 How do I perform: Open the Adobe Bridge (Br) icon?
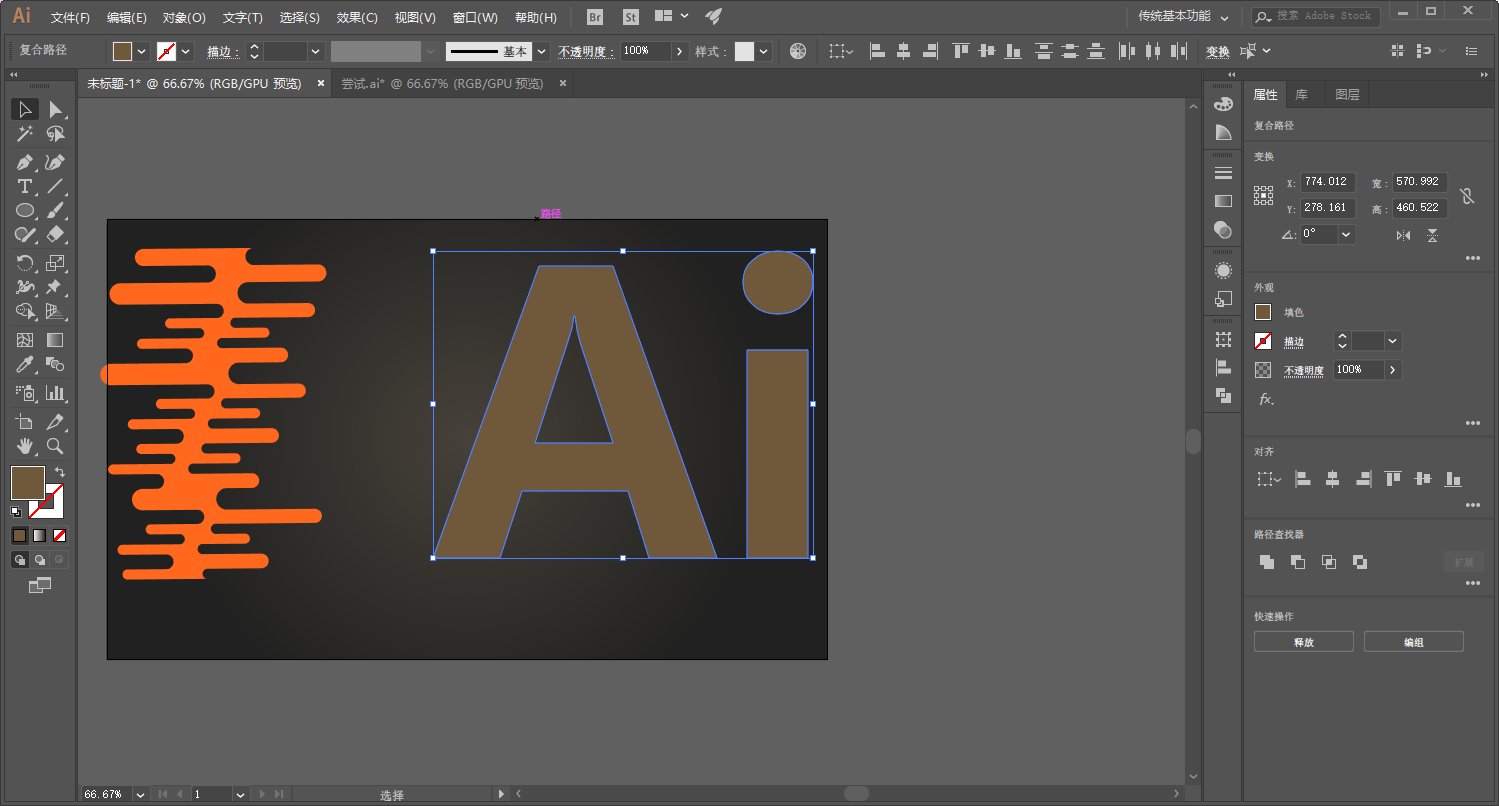[x=595, y=17]
